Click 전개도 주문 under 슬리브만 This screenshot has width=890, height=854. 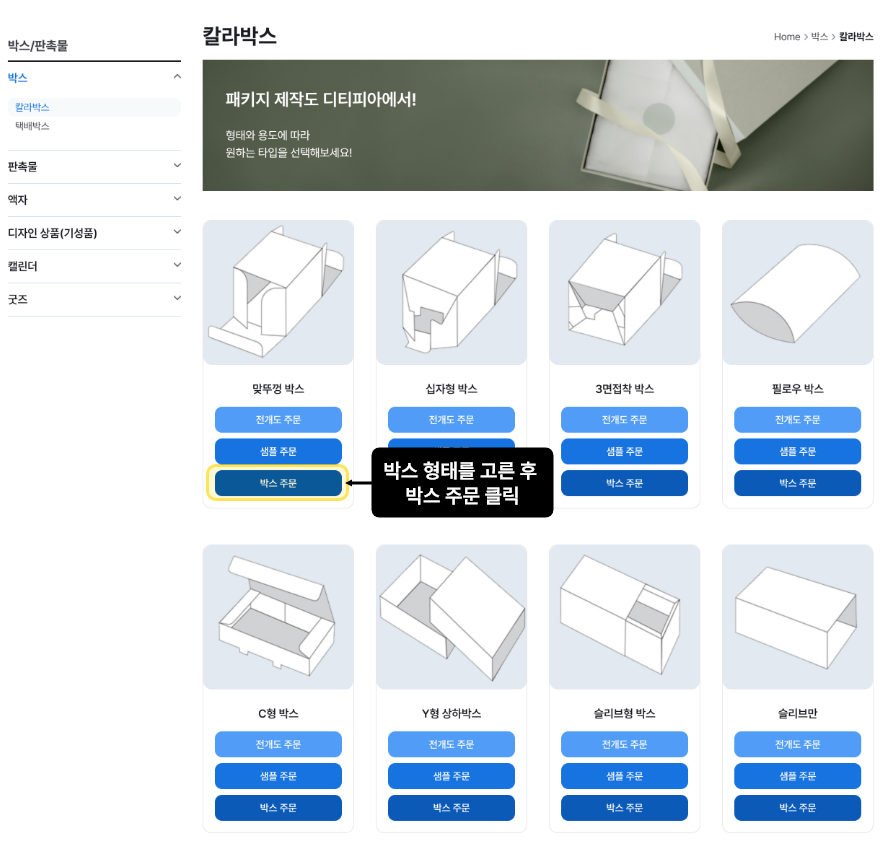797,744
